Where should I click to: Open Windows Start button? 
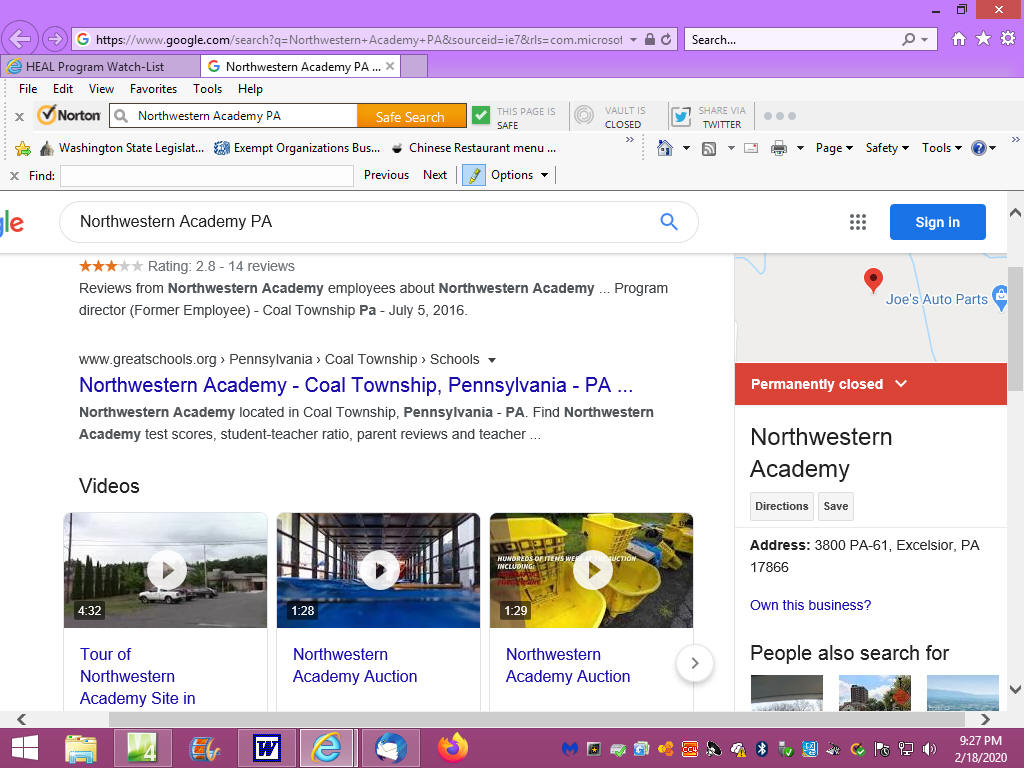click(x=25, y=748)
